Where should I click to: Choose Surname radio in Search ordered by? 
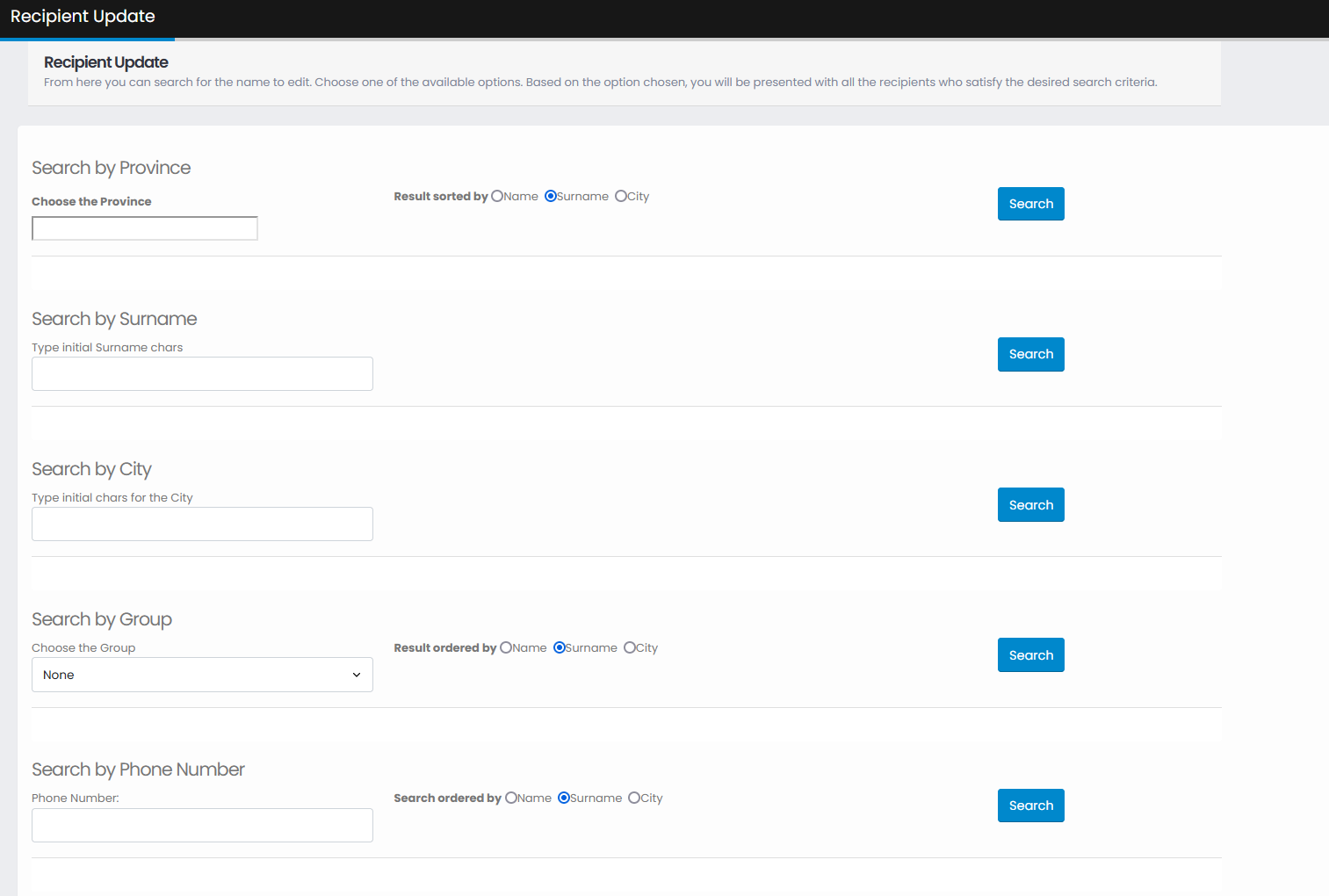pyautogui.click(x=564, y=798)
